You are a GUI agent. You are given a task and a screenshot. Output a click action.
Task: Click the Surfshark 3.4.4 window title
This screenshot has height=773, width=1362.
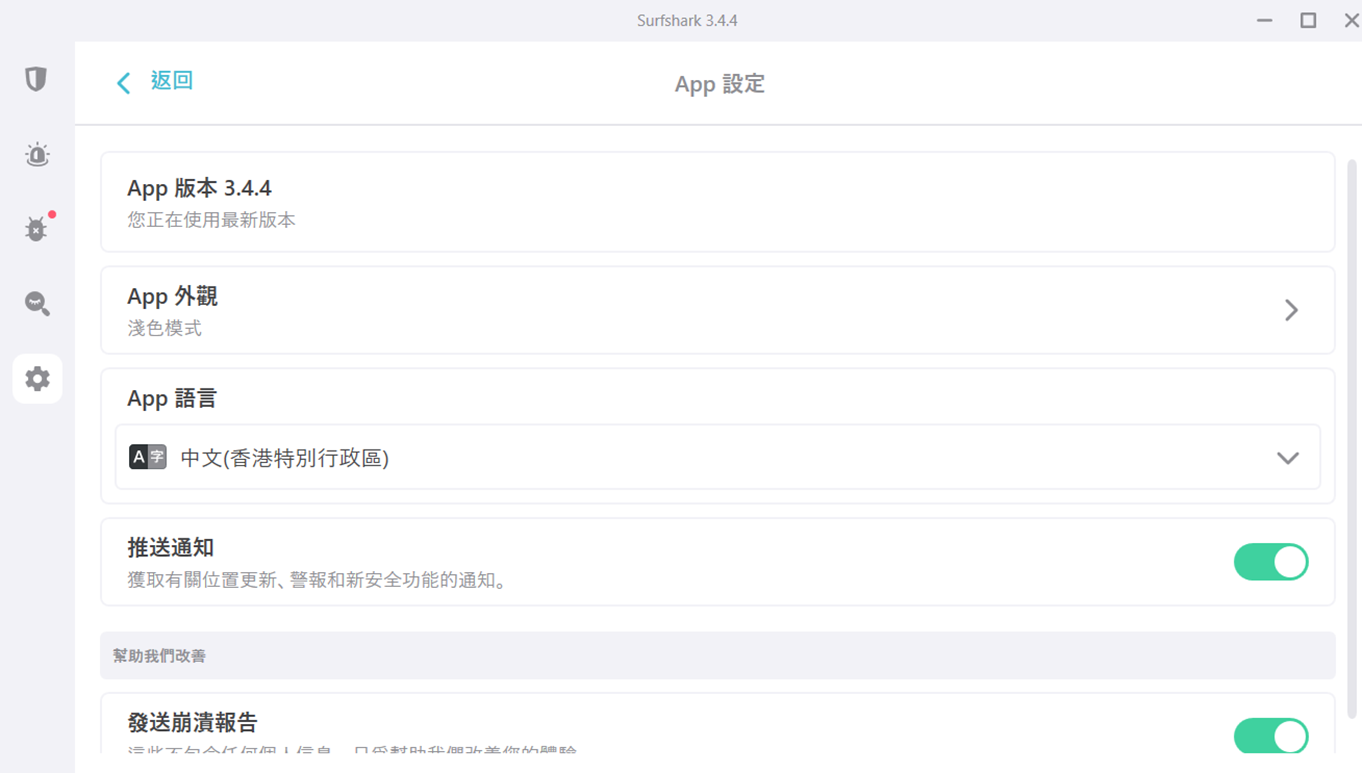687,20
